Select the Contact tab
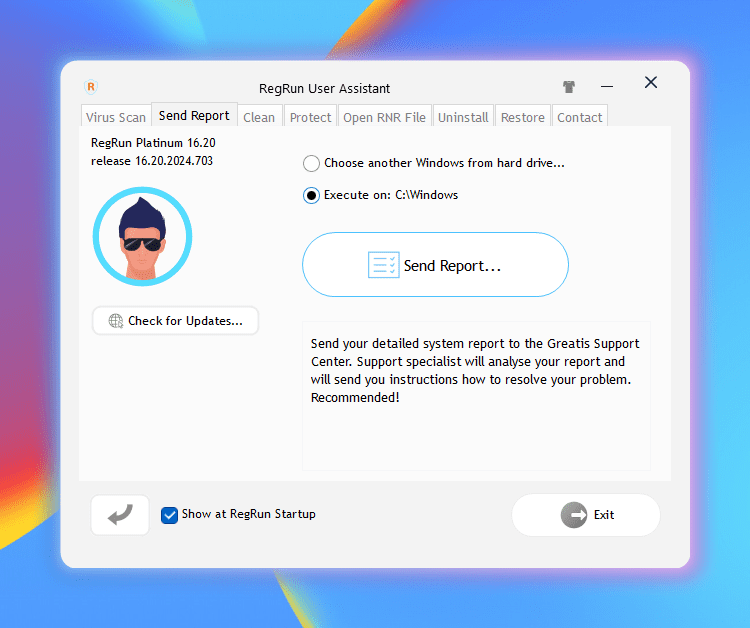This screenshot has width=750, height=628. pyautogui.click(x=579, y=117)
